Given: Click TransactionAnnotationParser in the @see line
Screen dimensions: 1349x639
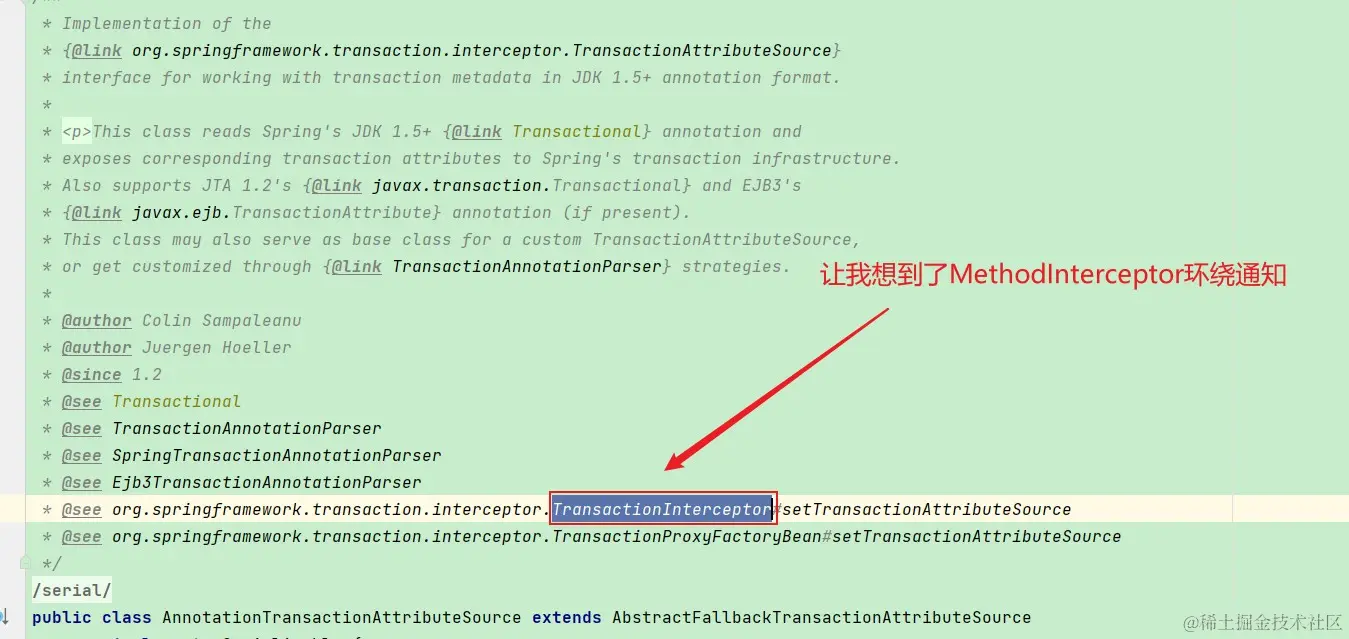Looking at the screenshot, I should click(x=247, y=428).
